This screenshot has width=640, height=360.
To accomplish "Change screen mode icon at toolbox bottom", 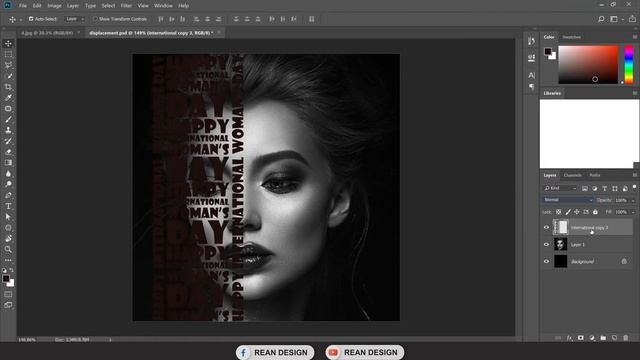I will 8,305.
